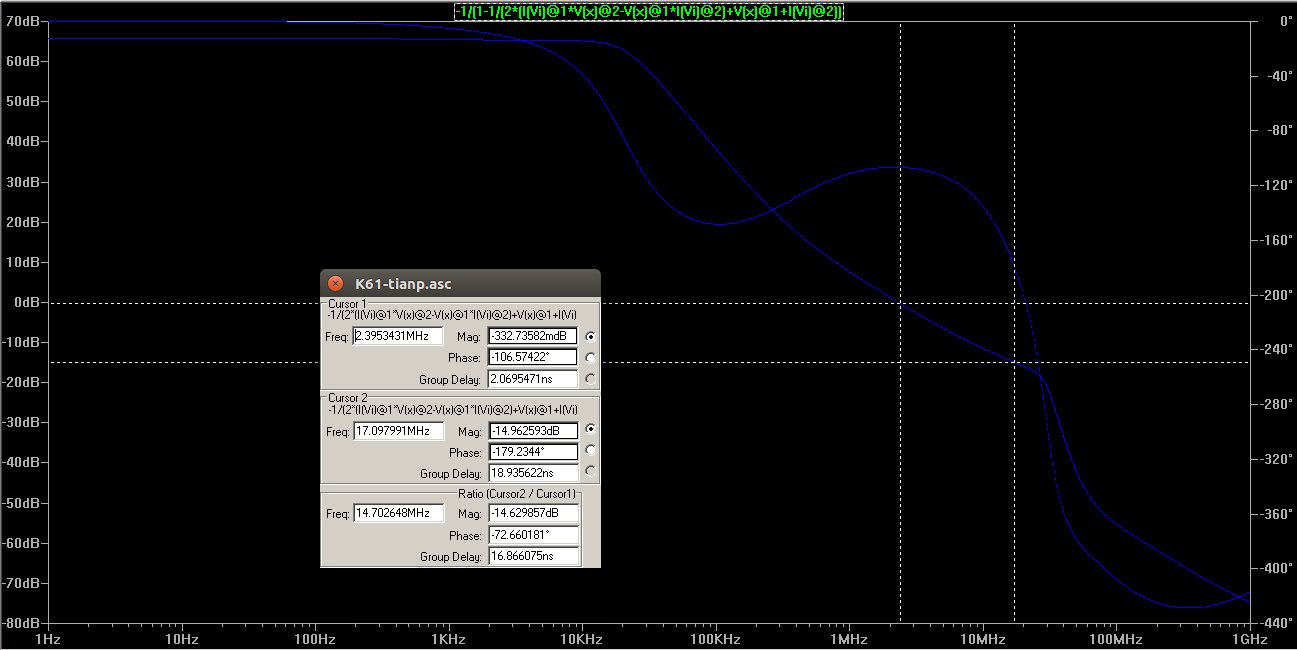Select Cursor 2 Phase radio button
The image size is (1297, 650).
click(591, 451)
